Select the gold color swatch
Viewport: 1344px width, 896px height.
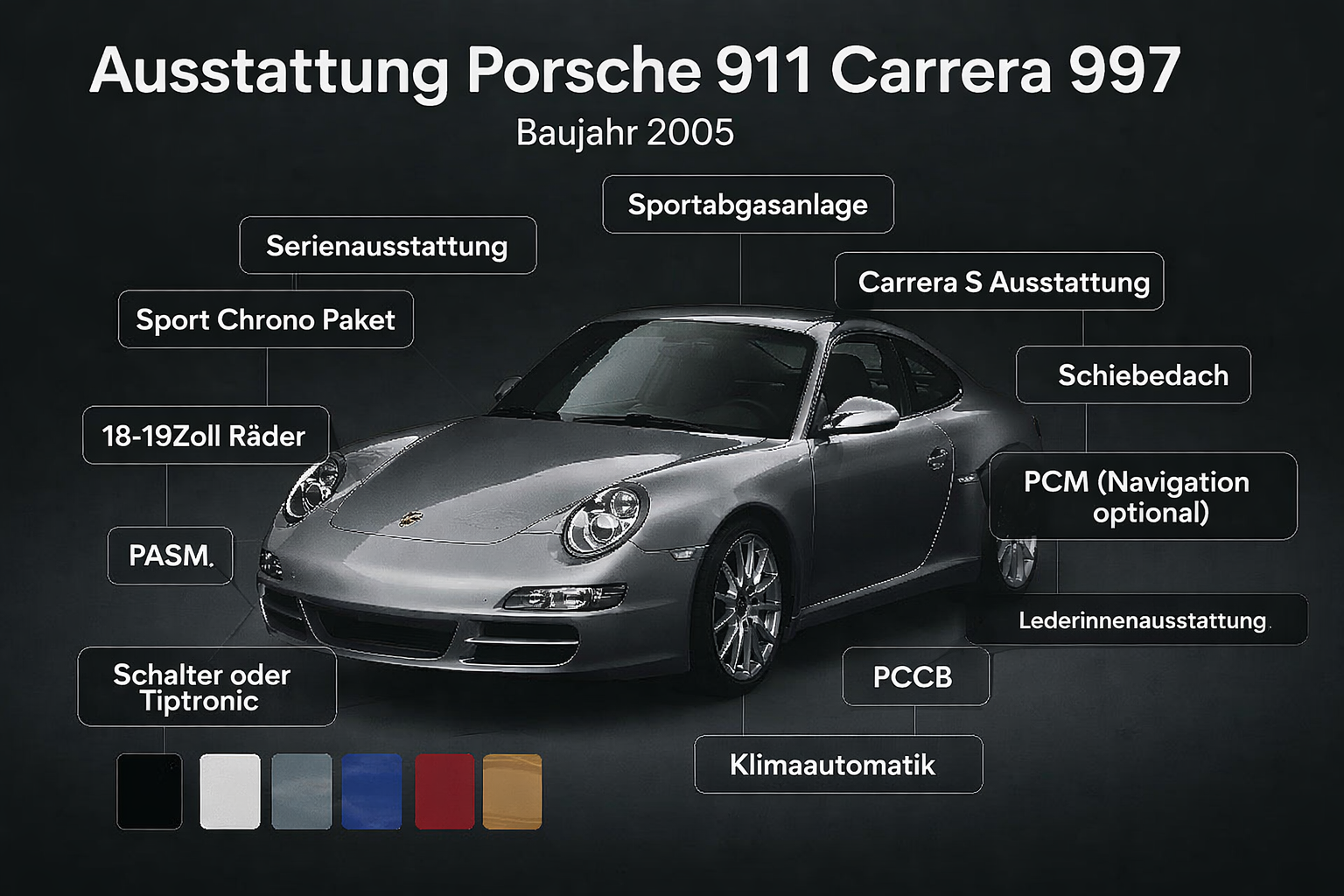pyautogui.click(x=513, y=791)
